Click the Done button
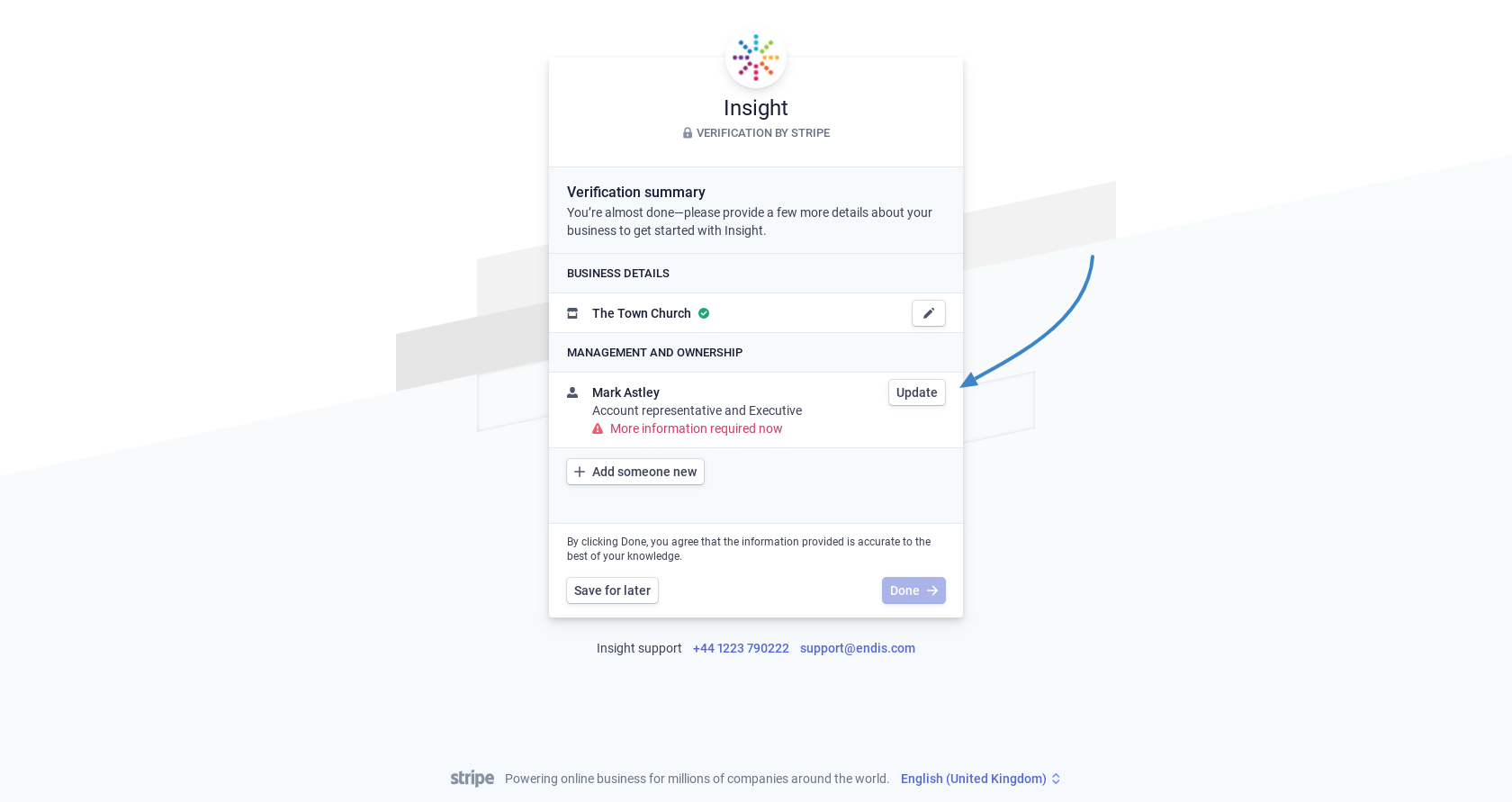This screenshot has width=1512, height=802. pos(913,590)
